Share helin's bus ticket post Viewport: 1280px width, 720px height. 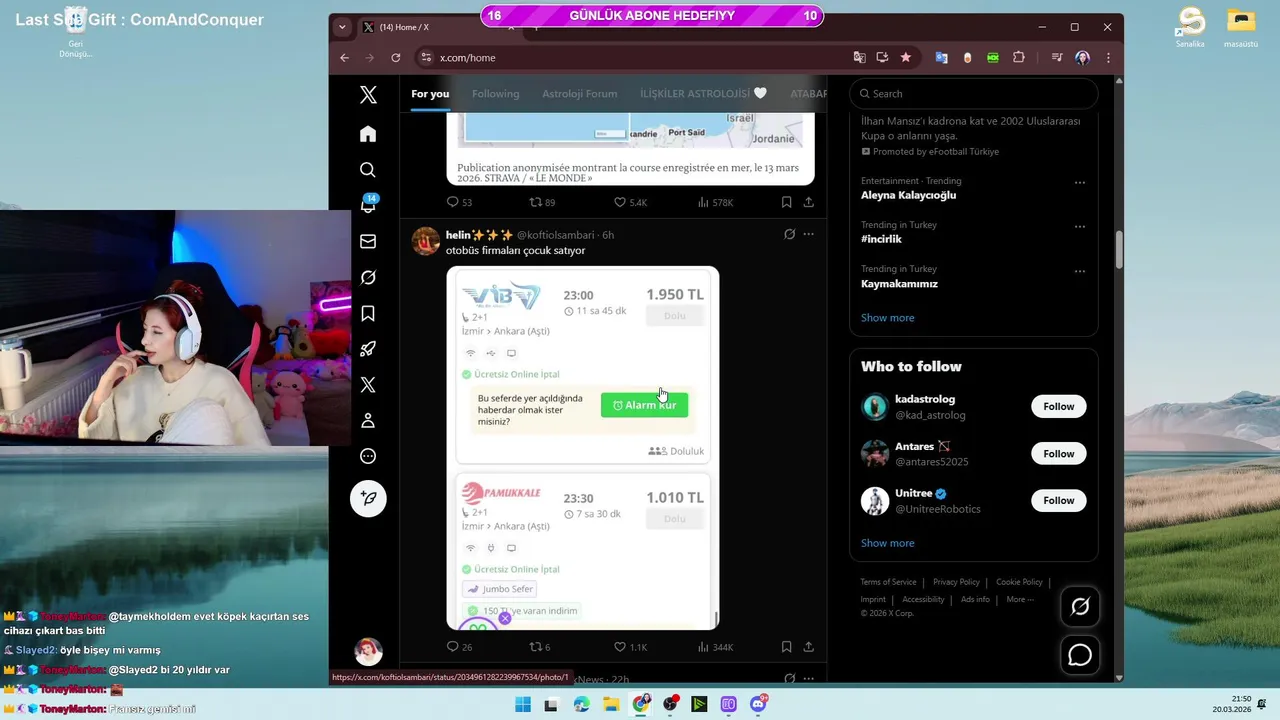808,647
